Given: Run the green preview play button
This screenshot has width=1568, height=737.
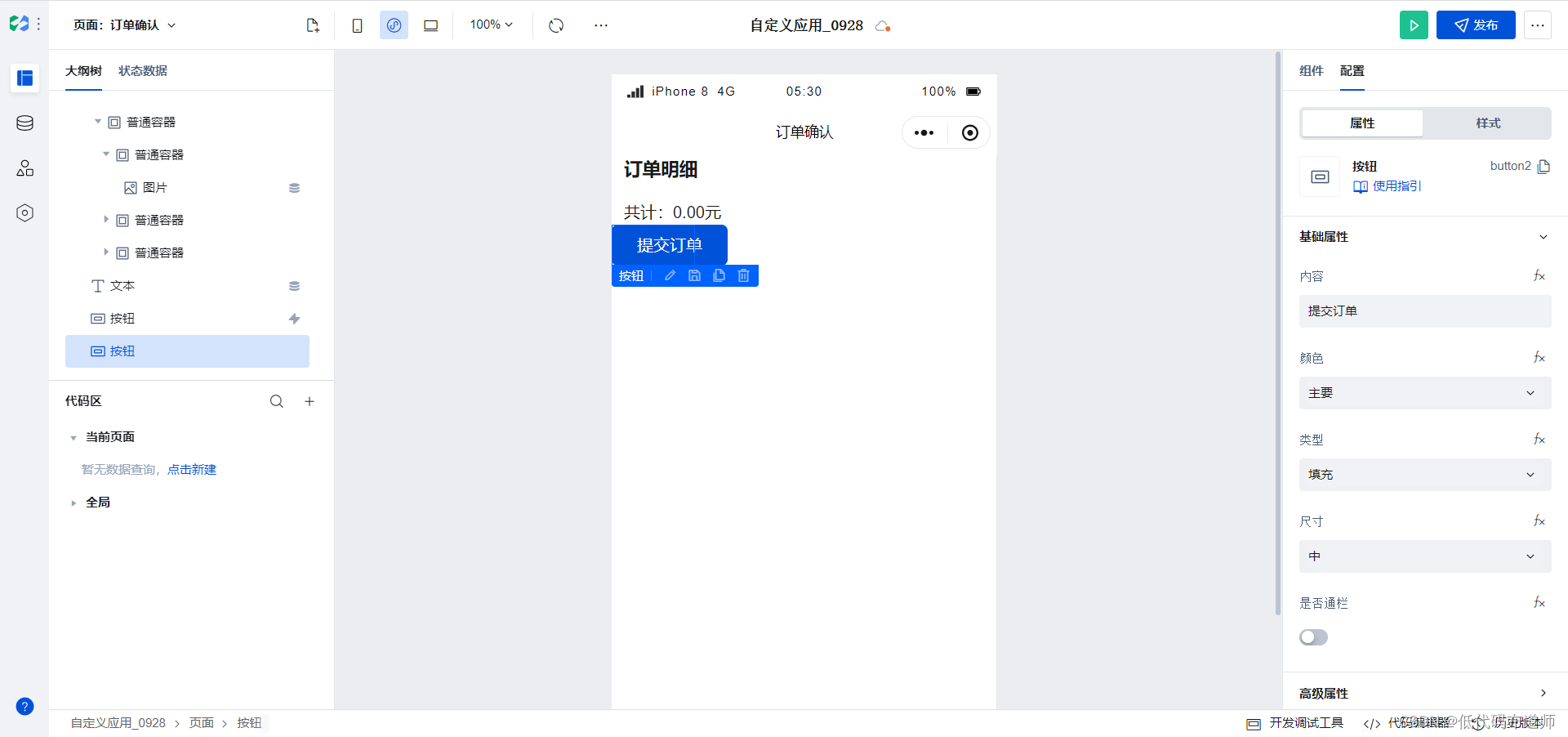Looking at the screenshot, I should 1414,25.
